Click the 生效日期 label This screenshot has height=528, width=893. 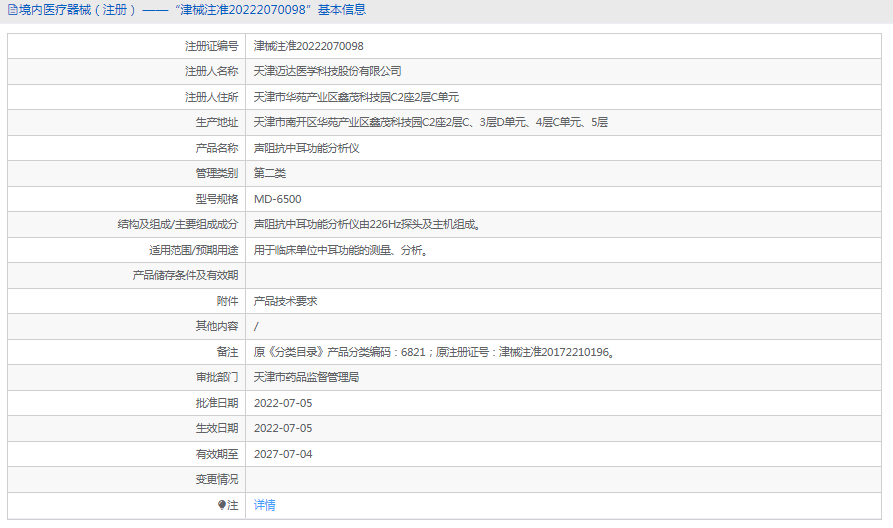click(x=216, y=428)
